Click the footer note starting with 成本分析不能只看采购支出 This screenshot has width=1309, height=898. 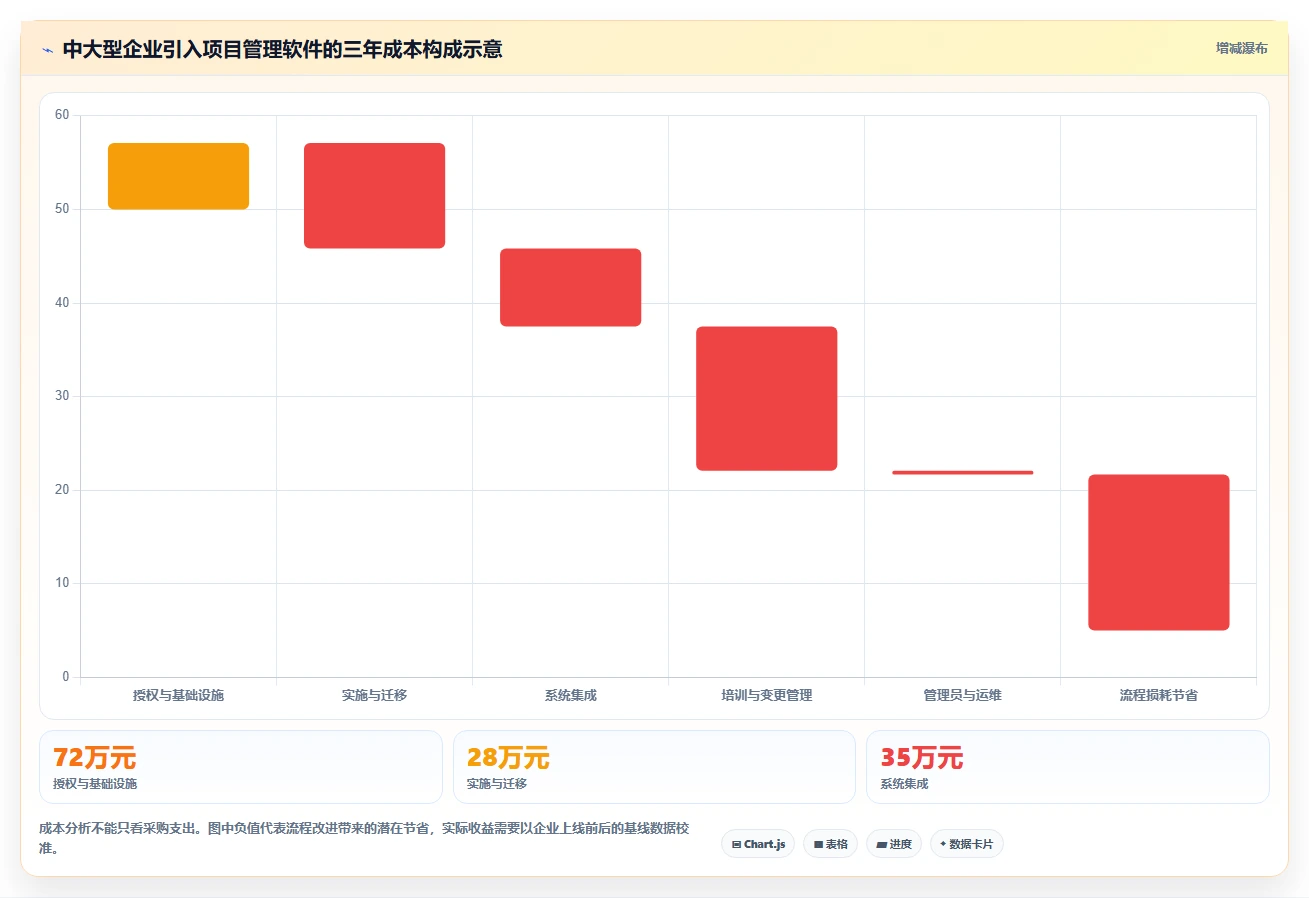363,839
